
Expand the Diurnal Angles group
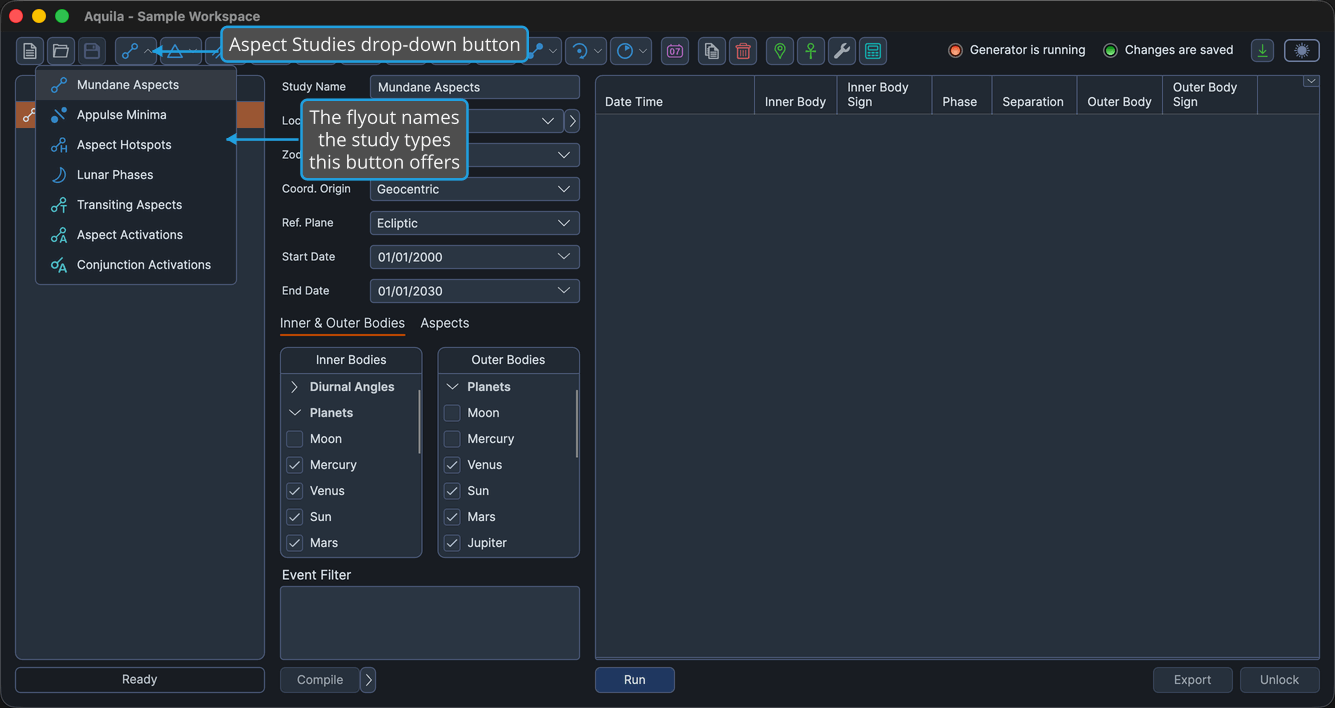tap(295, 387)
